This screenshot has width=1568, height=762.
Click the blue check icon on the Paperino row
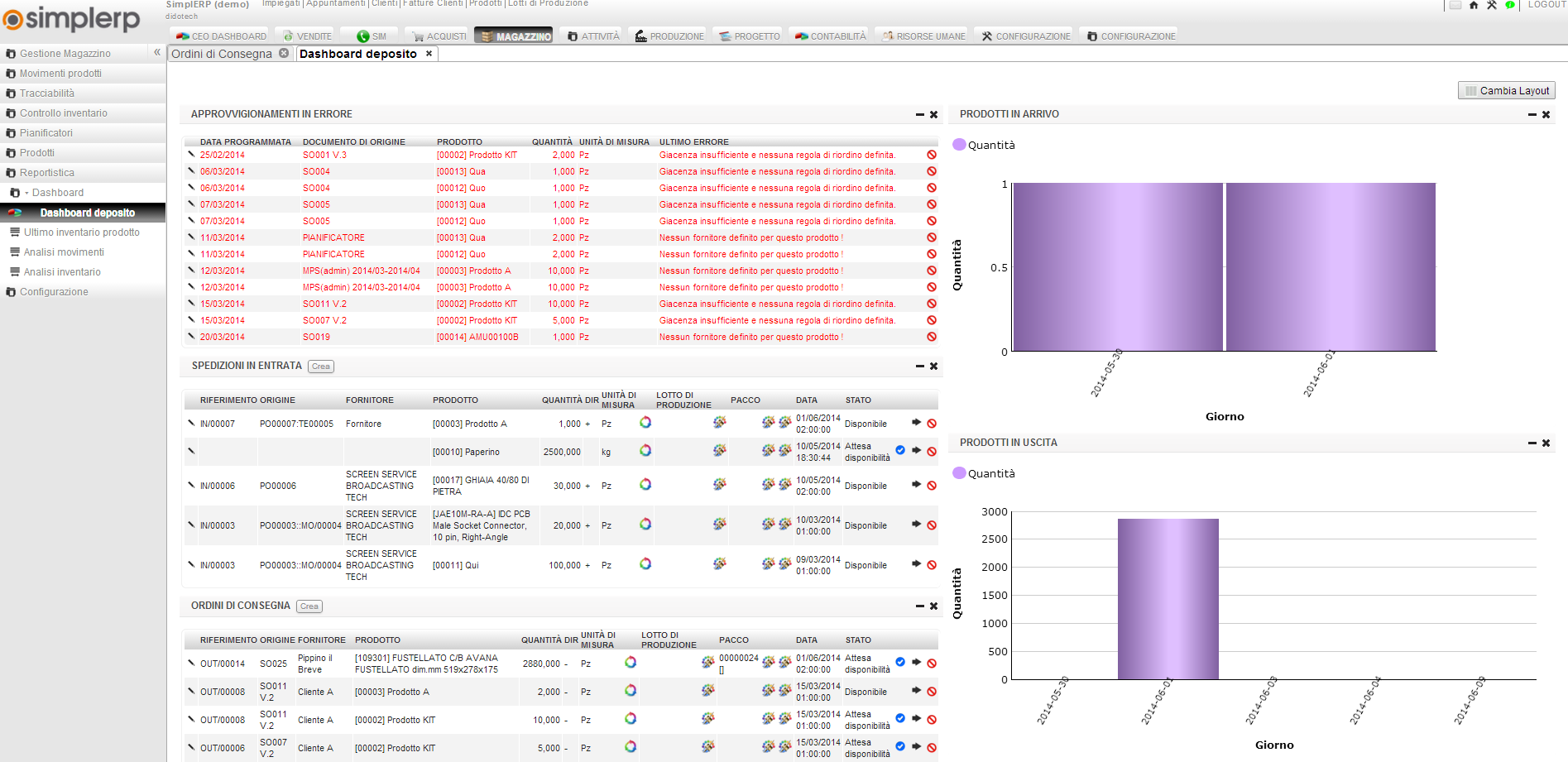[x=900, y=450]
